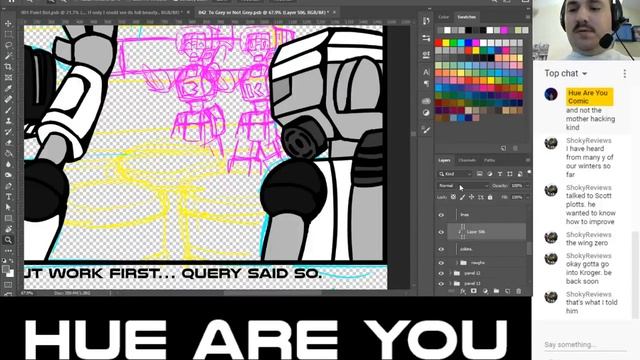The image size is (640, 360).
Task: Hide the roughs group
Action: (441, 263)
